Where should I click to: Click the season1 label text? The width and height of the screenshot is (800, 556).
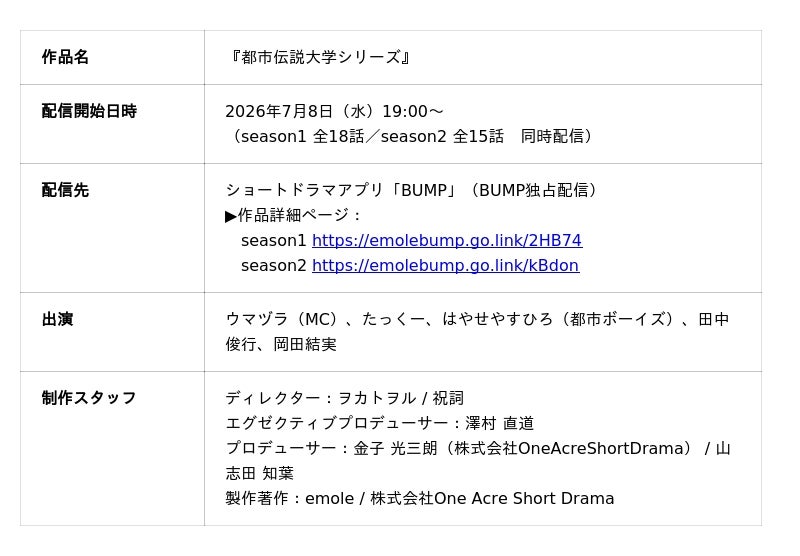[273, 240]
